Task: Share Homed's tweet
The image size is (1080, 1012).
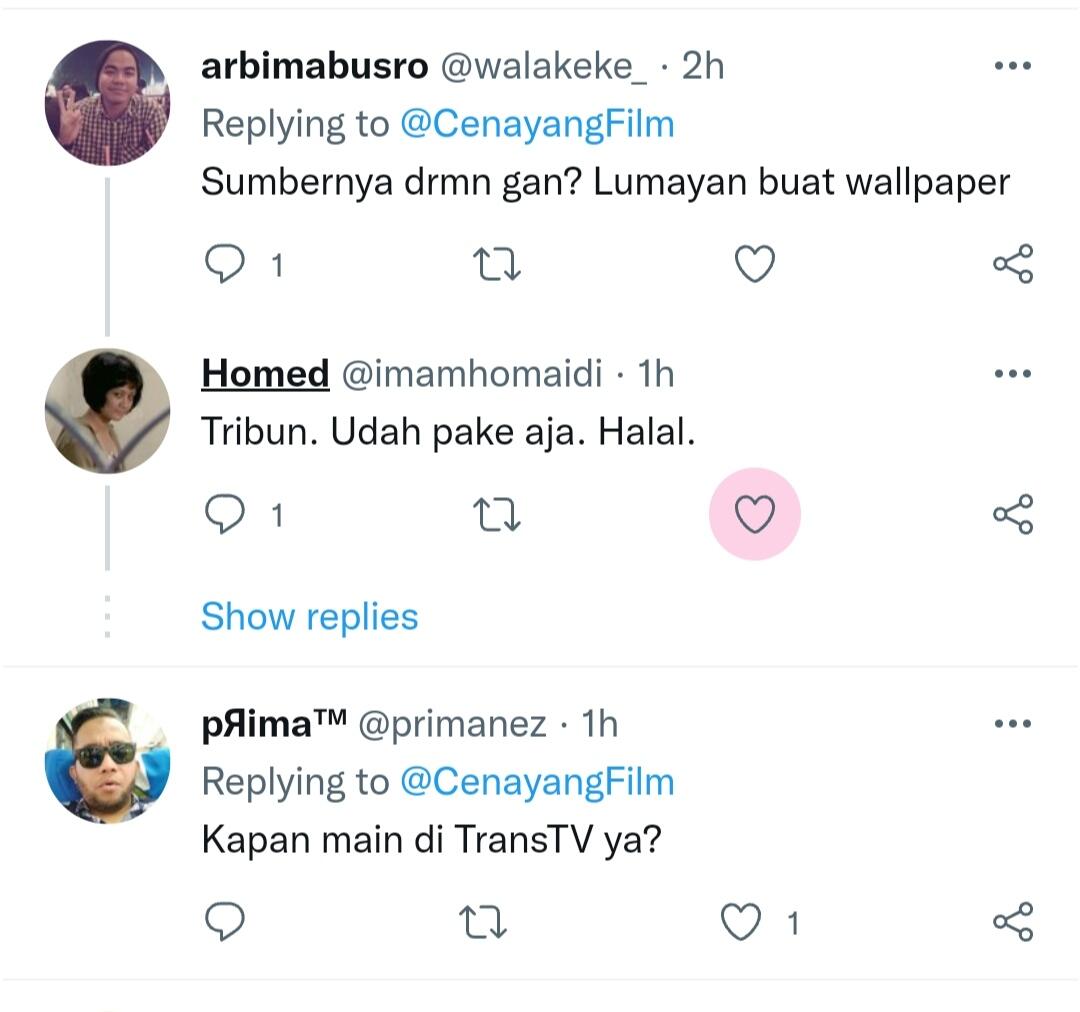Action: (x=1013, y=515)
